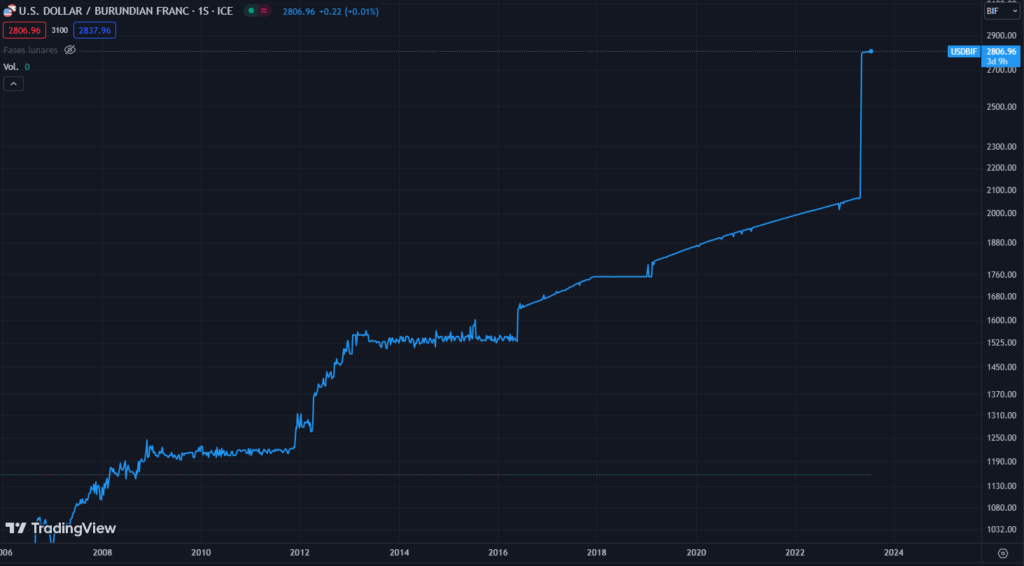Screen dimensions: 1024x566
Task: Click the TradingView logo
Action: (x=60, y=528)
